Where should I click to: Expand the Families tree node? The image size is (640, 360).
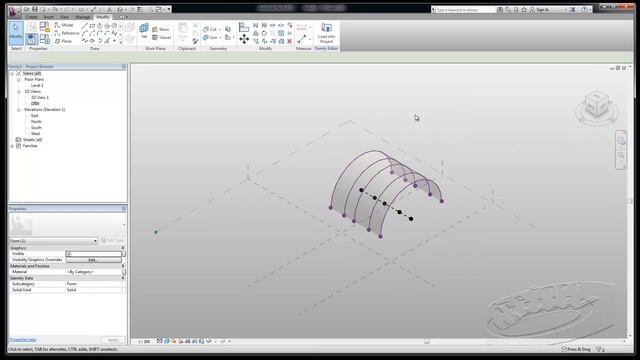pyautogui.click(x=12, y=146)
